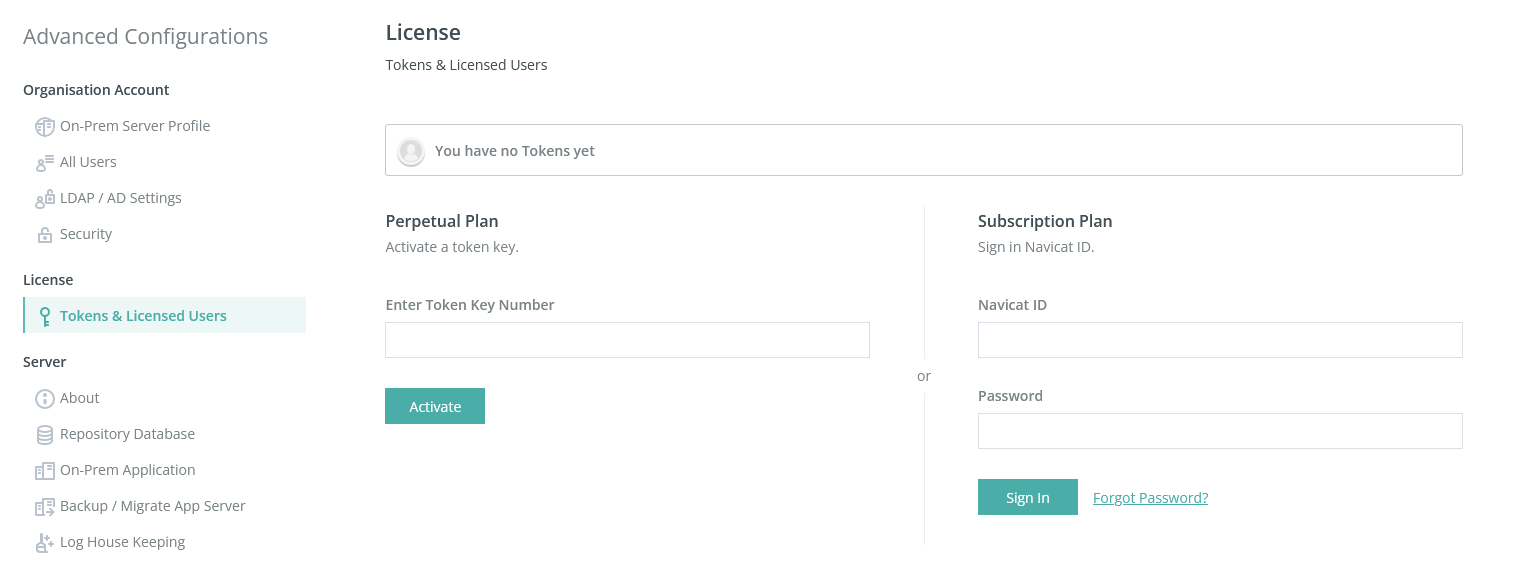Screen dimensions: 1520x574
Task: Click the avatar icon in the tokens notice
Action: pos(410,151)
